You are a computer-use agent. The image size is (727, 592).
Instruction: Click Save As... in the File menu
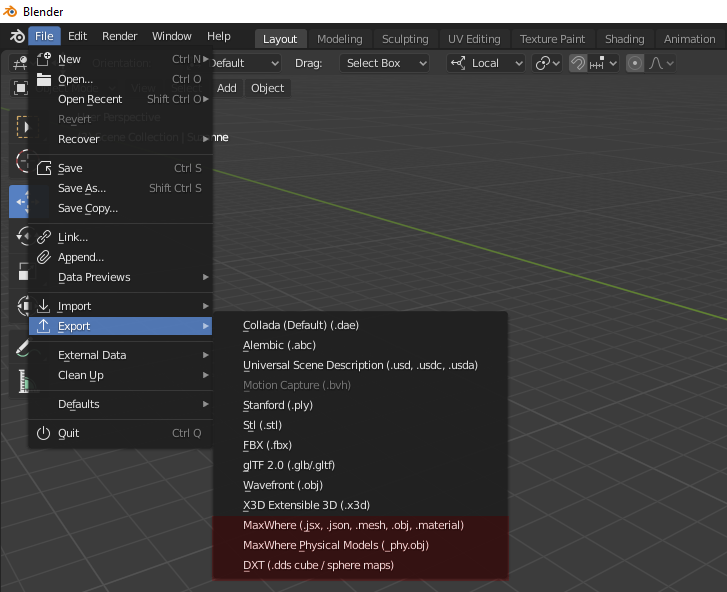tap(121, 188)
